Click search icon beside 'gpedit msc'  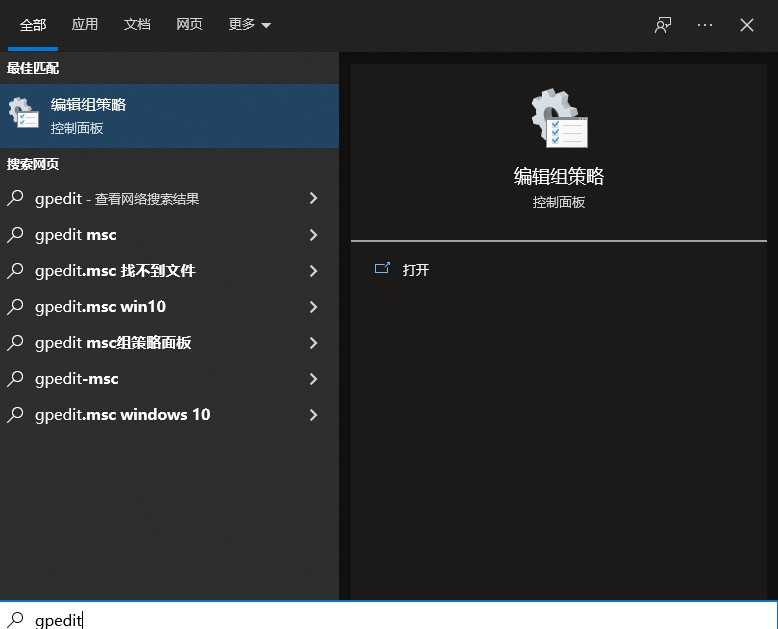click(x=15, y=234)
